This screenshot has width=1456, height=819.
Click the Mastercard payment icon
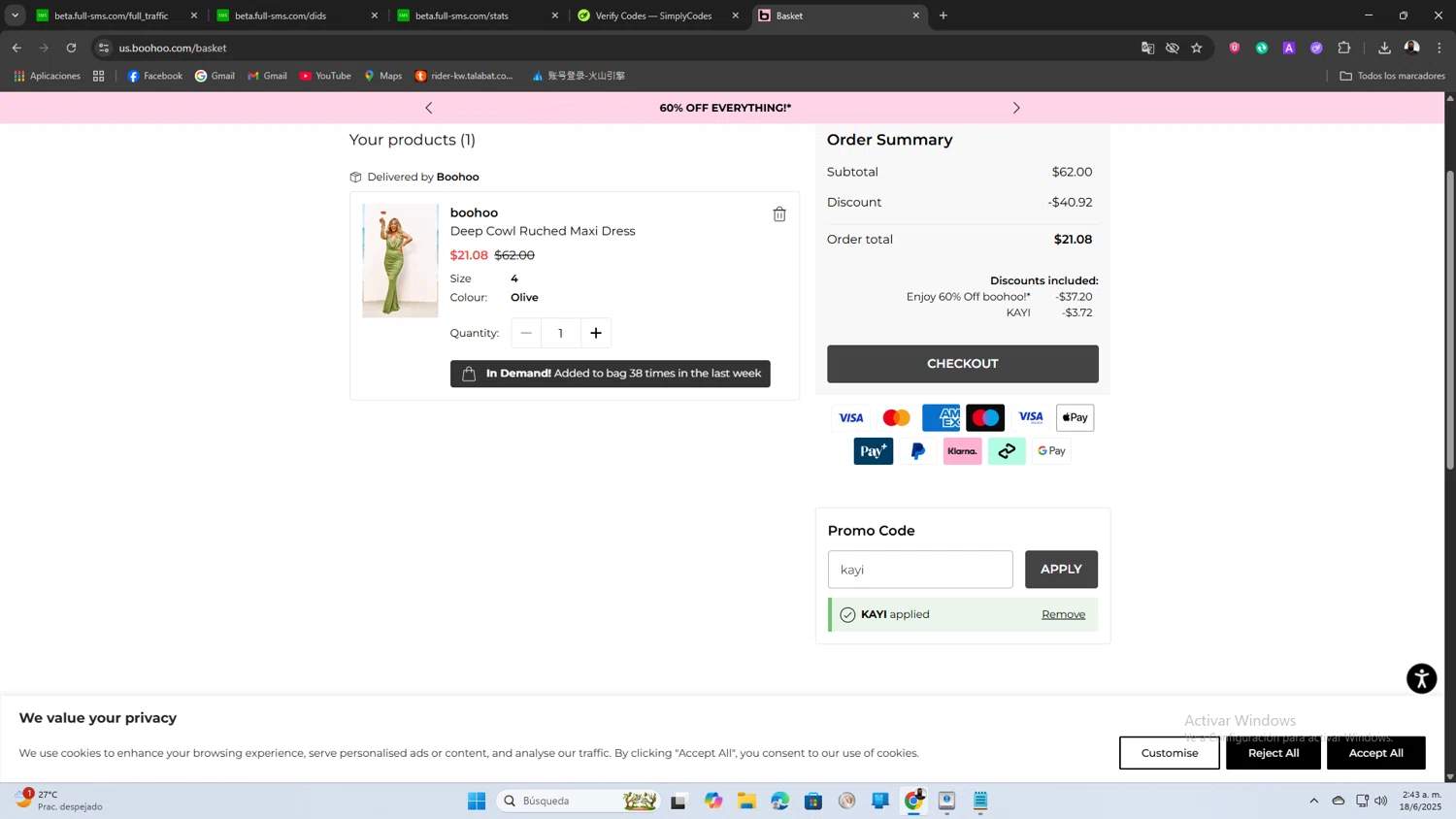click(896, 418)
